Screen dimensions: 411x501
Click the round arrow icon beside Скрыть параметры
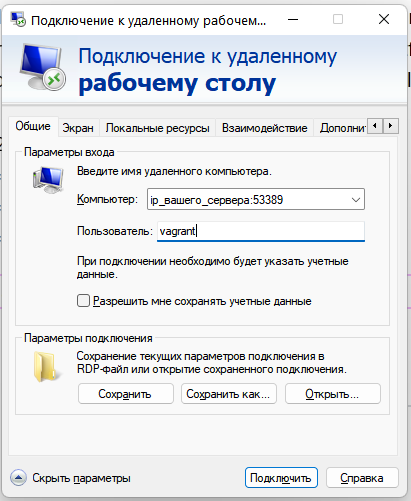pyautogui.click(x=18, y=478)
